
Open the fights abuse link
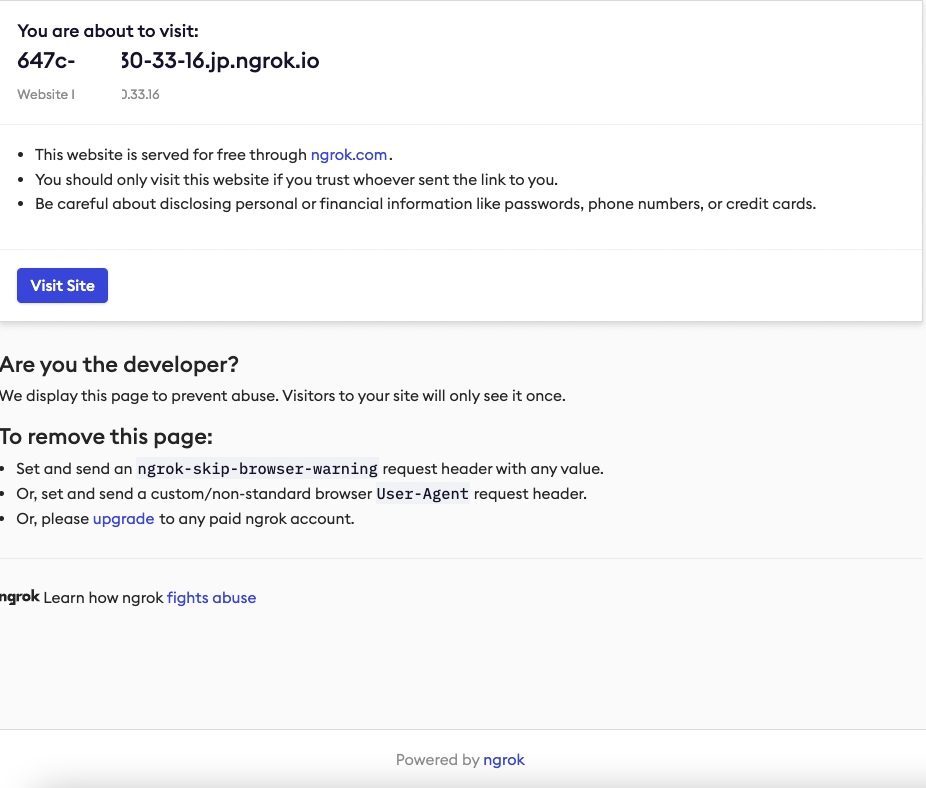[x=211, y=598]
